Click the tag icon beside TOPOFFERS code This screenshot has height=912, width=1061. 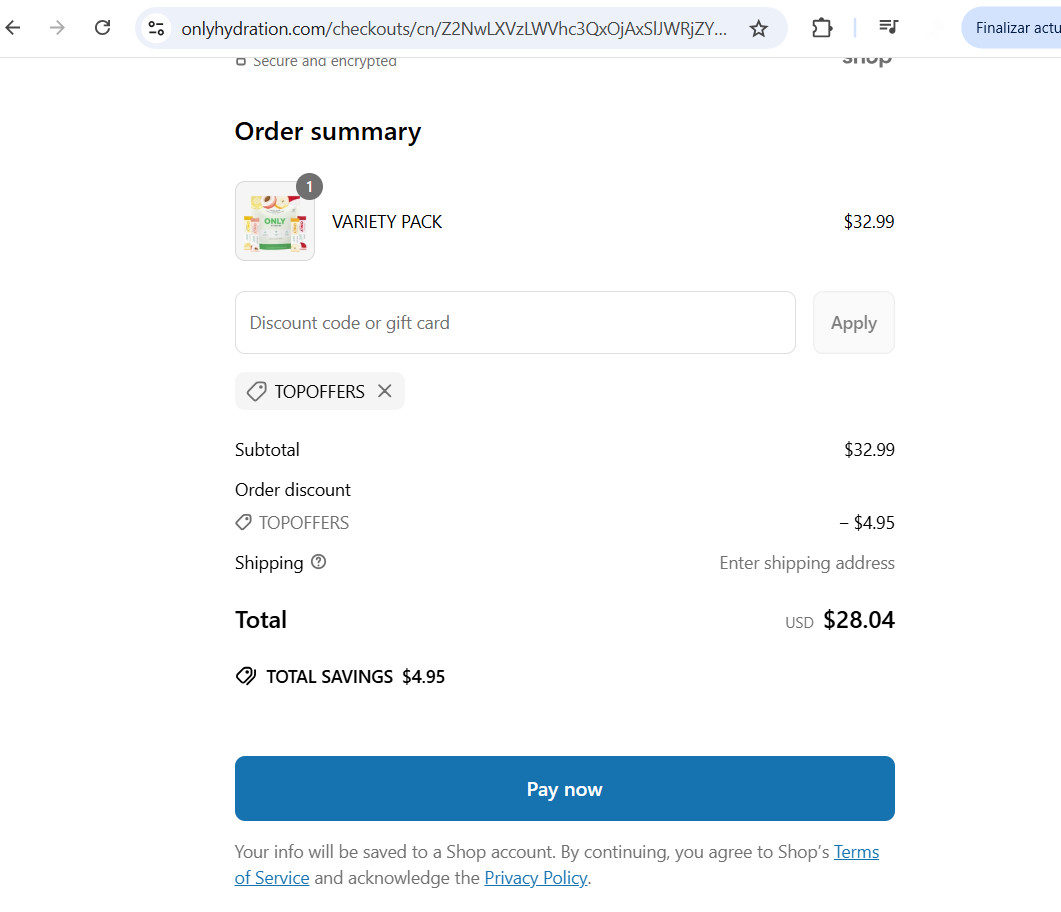pos(255,391)
